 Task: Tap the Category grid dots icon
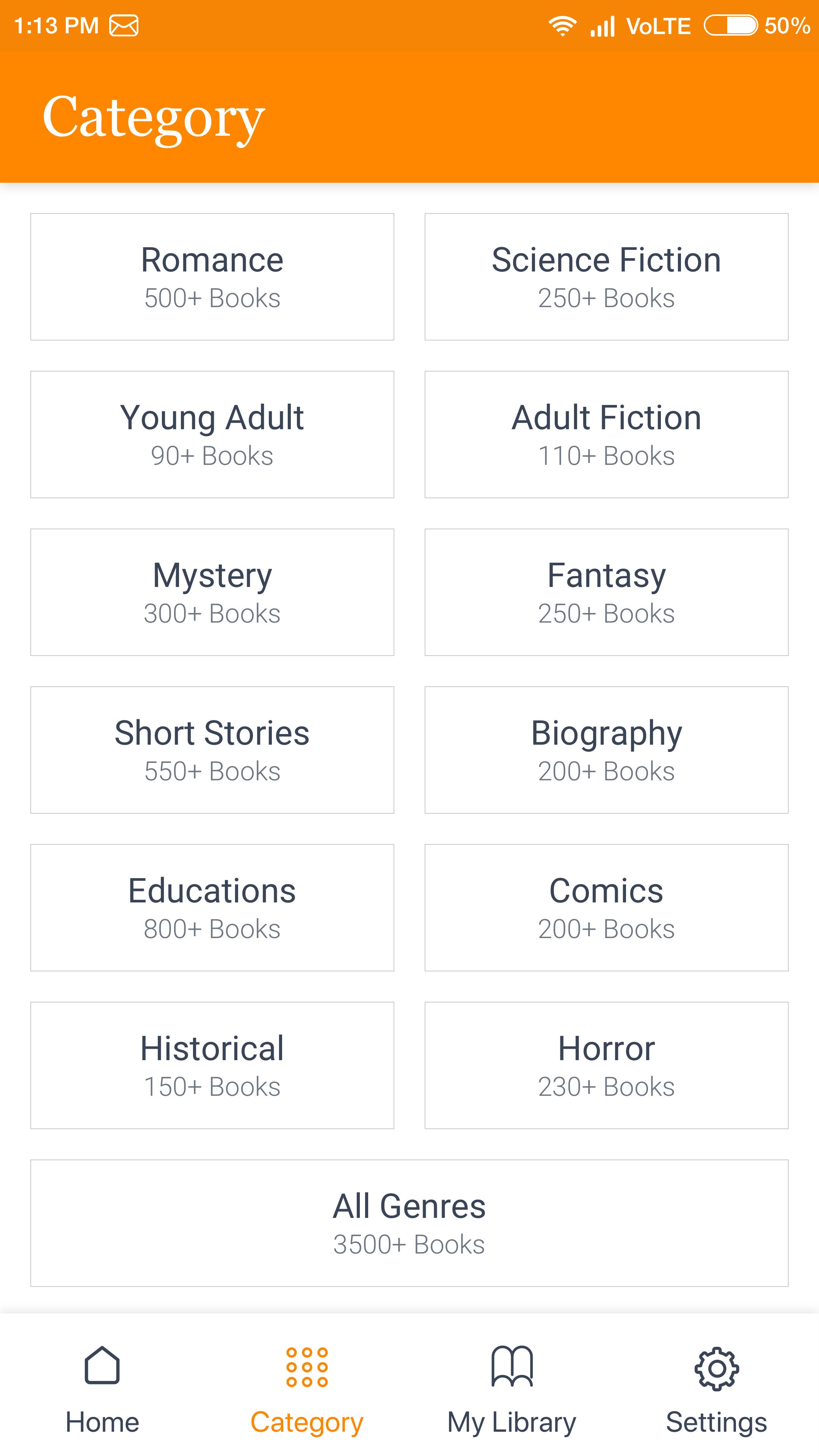click(307, 1367)
